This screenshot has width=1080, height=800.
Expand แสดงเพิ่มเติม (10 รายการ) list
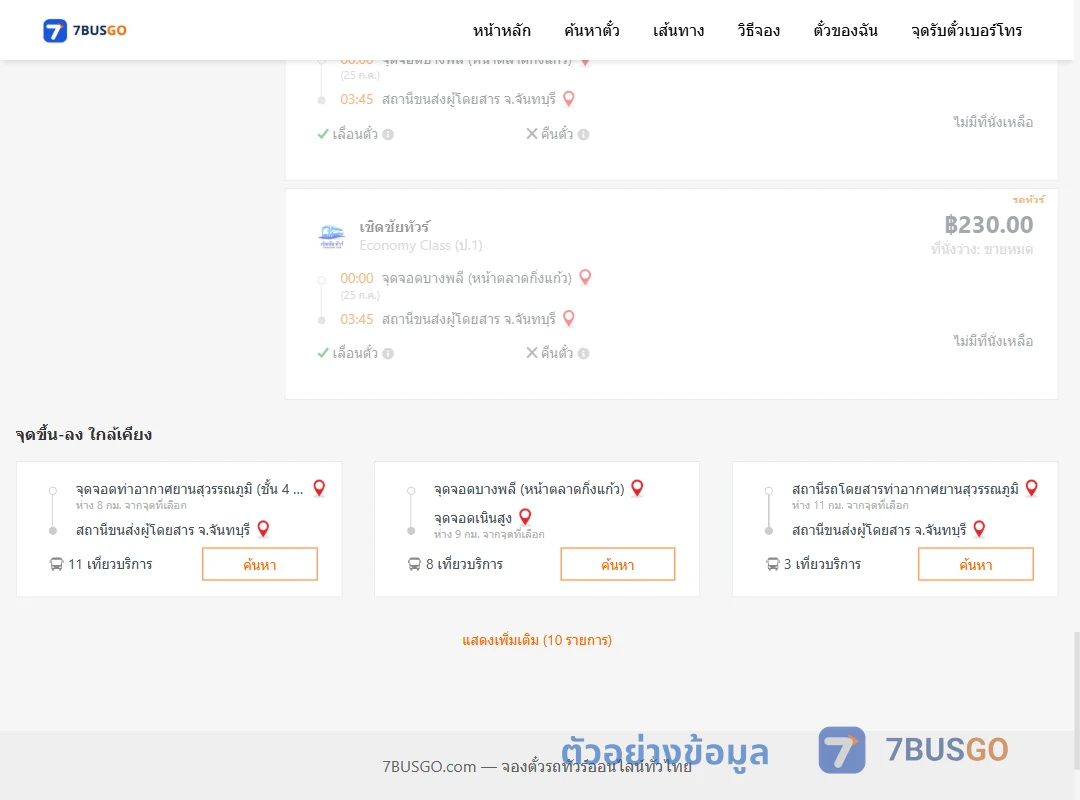(537, 640)
